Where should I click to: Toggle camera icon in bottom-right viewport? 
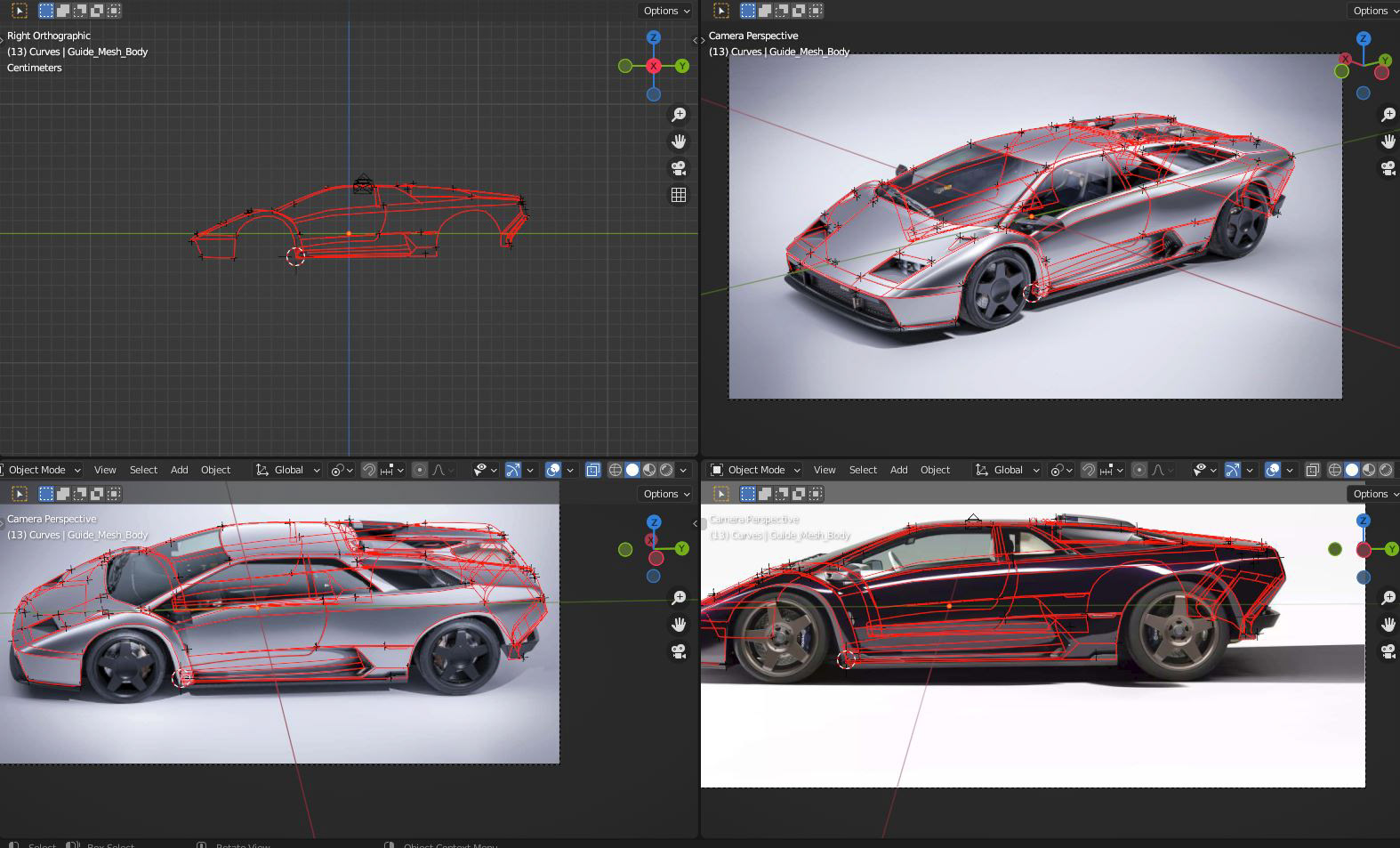[x=1388, y=651]
